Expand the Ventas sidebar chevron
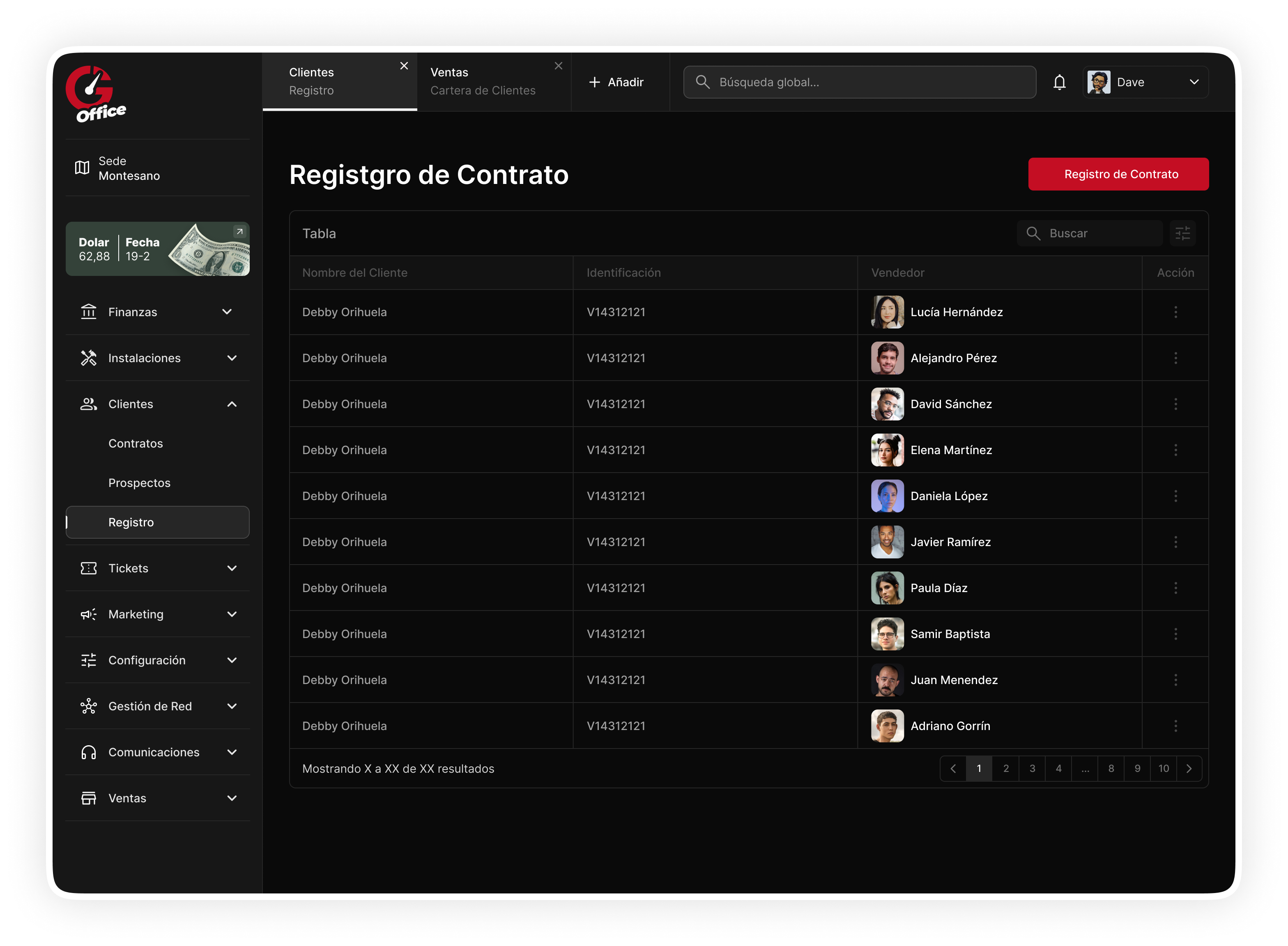The width and height of the screenshot is (1288, 946). (231, 798)
